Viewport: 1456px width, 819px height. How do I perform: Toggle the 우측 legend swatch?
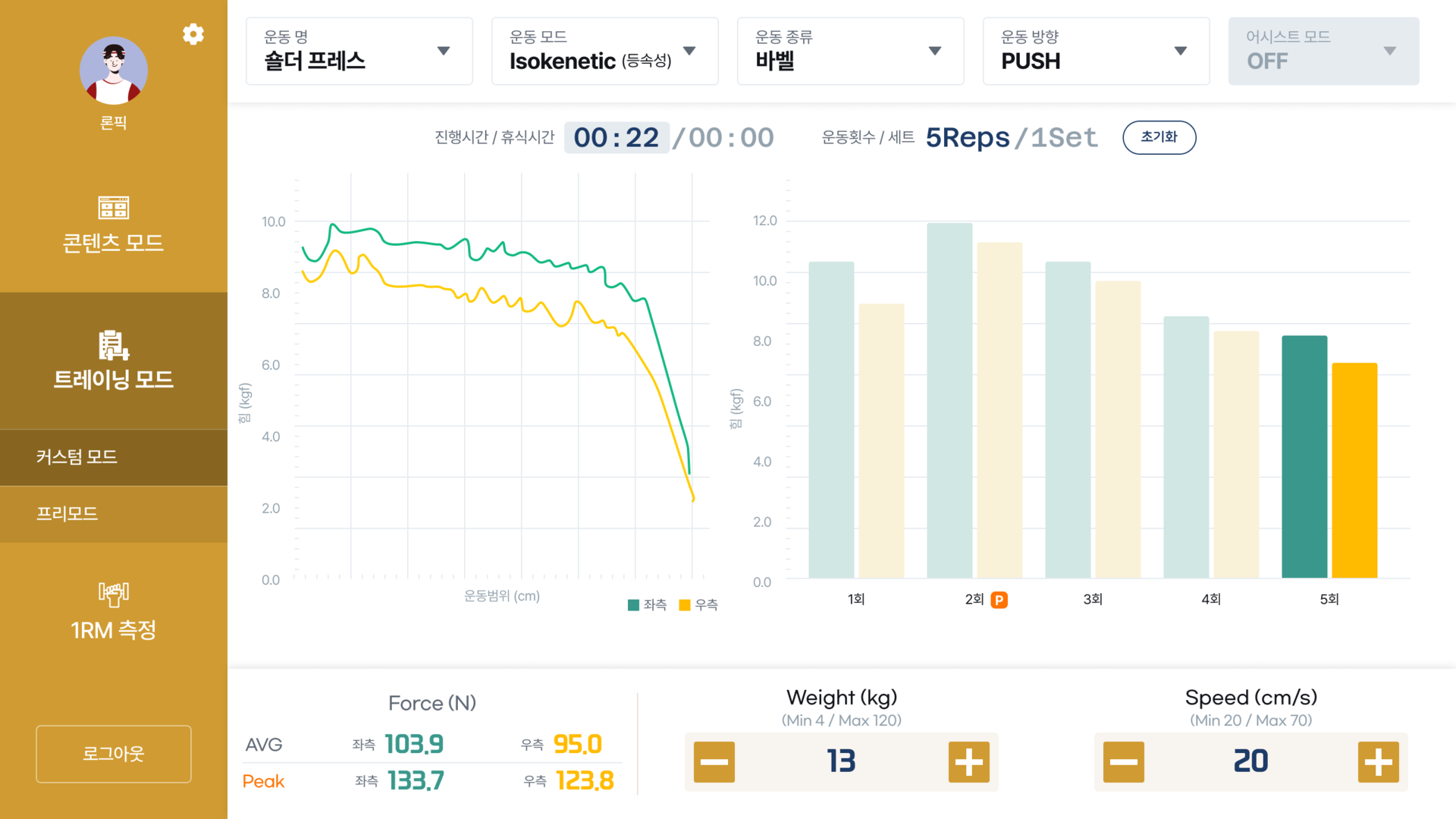tap(684, 605)
